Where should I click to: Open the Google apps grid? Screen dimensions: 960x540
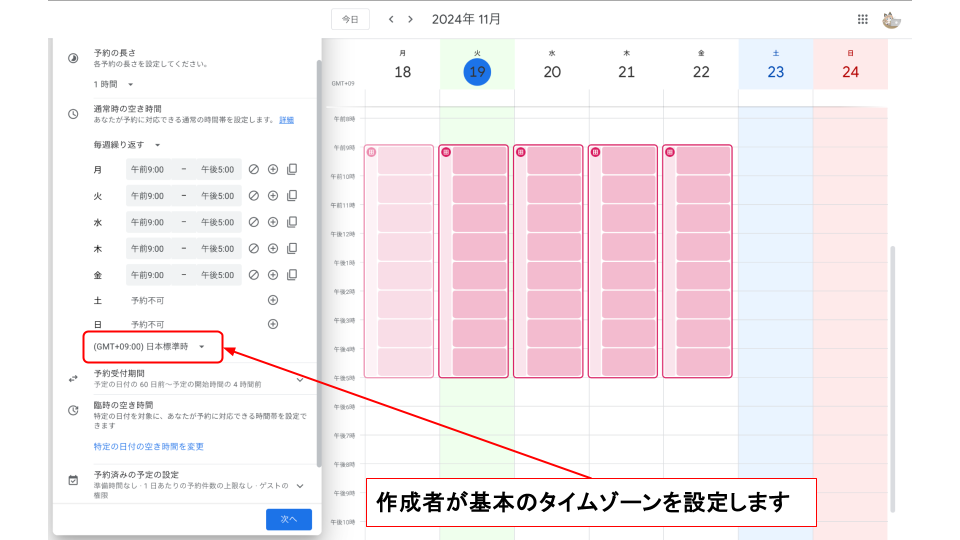tap(863, 19)
